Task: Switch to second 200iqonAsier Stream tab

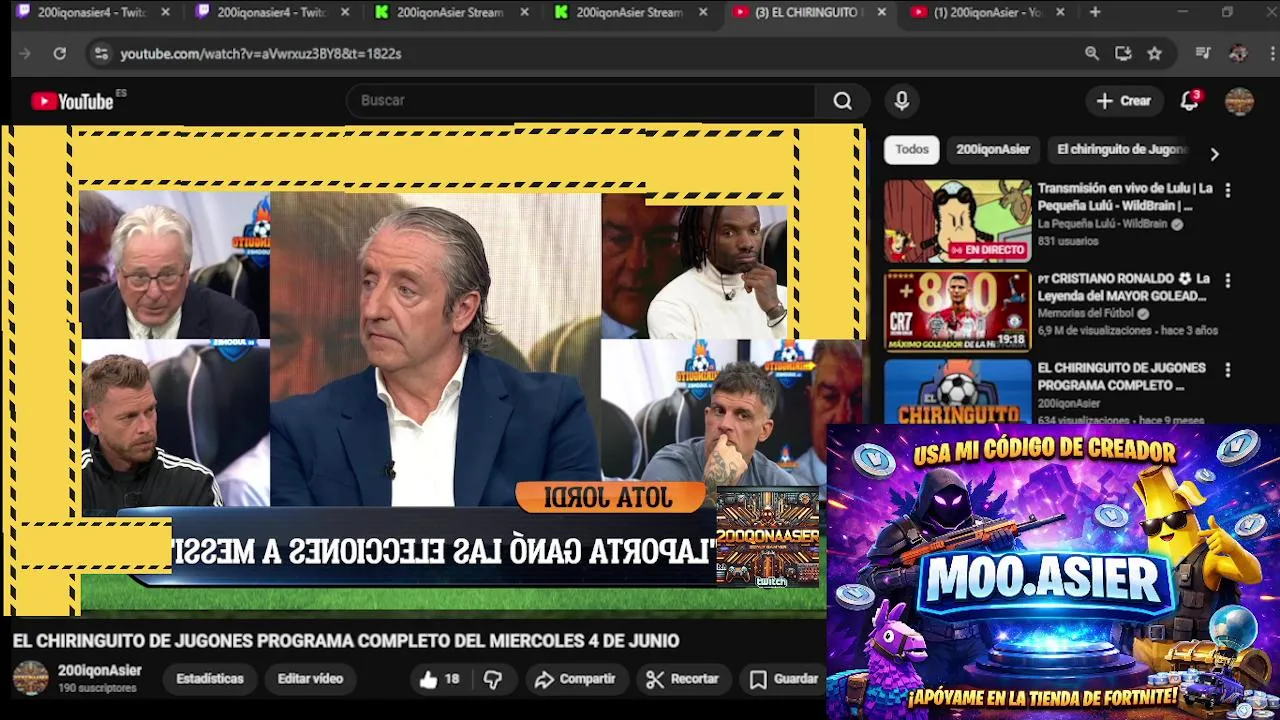Action: (630, 12)
